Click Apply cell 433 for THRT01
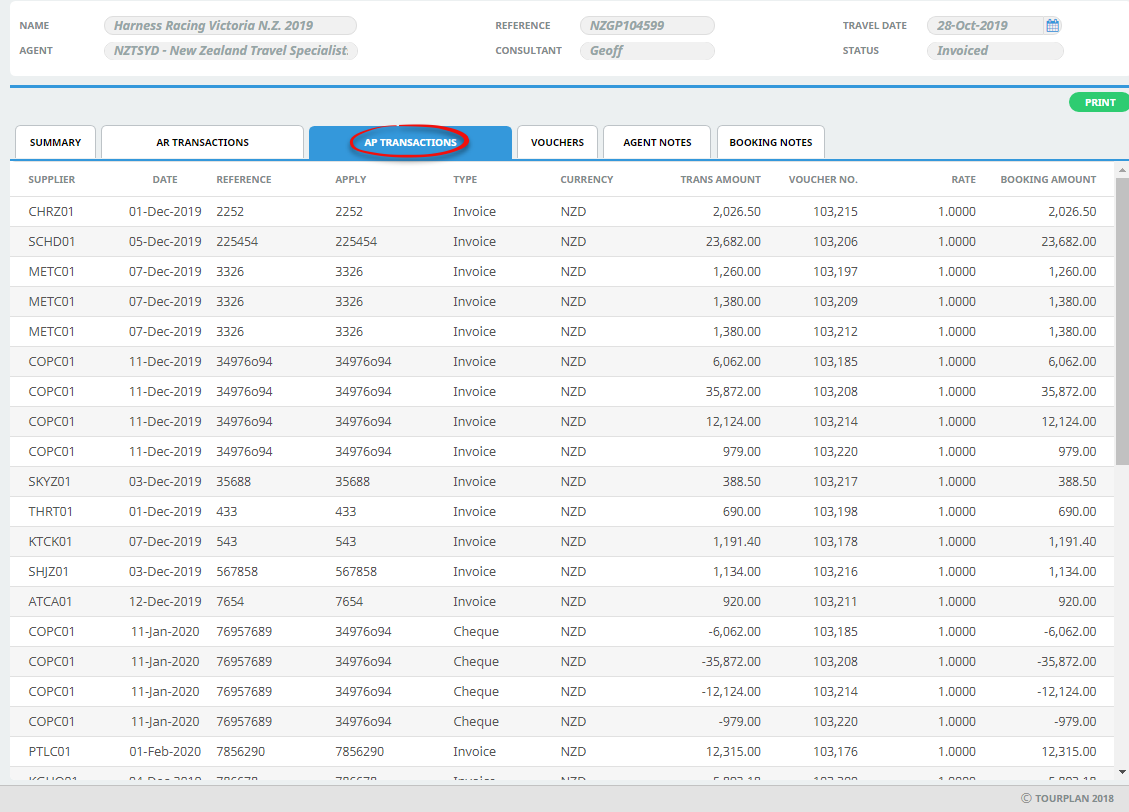The width and height of the screenshot is (1129, 812). click(346, 512)
